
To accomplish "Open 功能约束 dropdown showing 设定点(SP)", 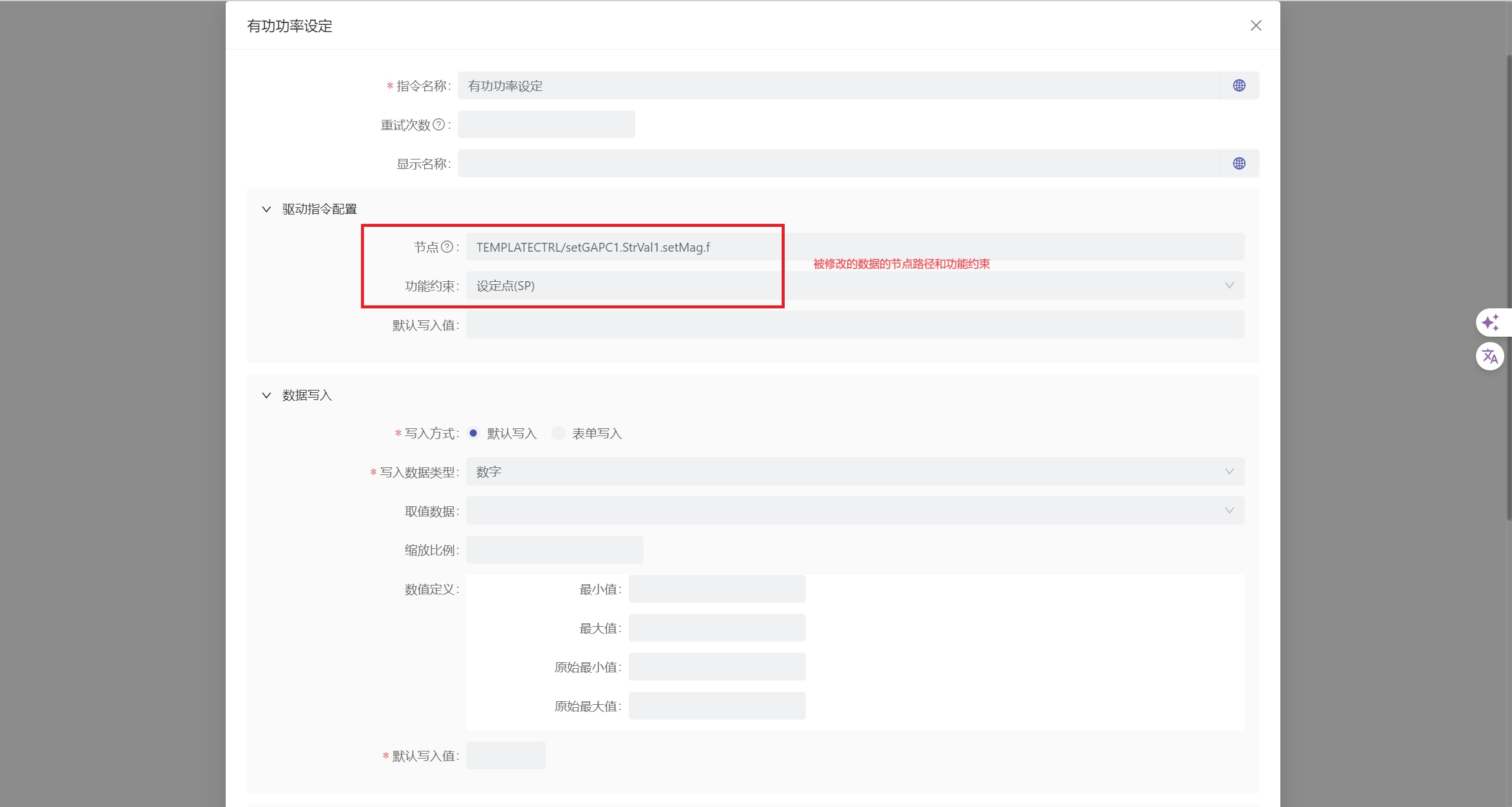I will (x=855, y=286).
